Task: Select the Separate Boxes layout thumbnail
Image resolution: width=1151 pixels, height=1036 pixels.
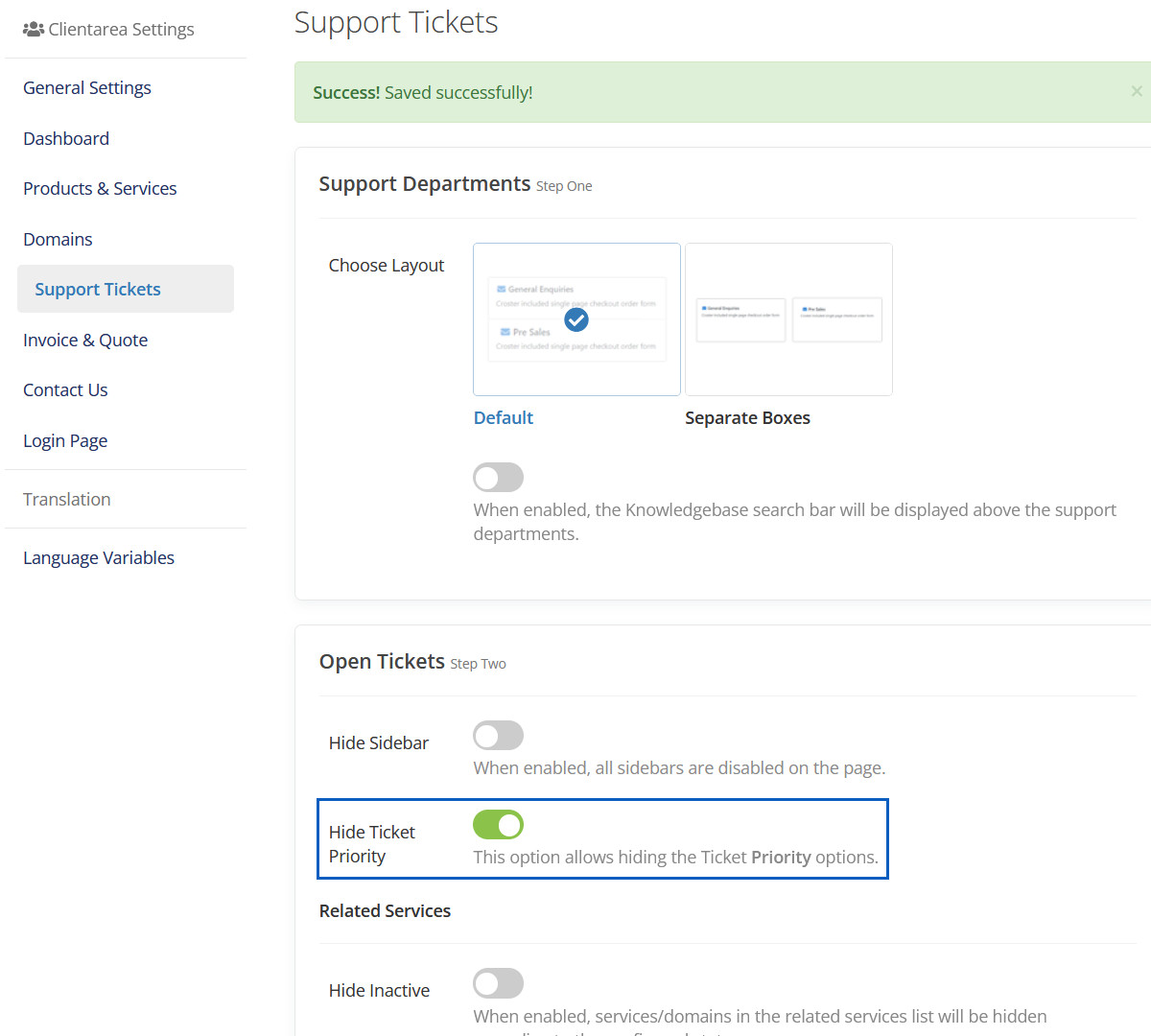Action: tap(788, 319)
